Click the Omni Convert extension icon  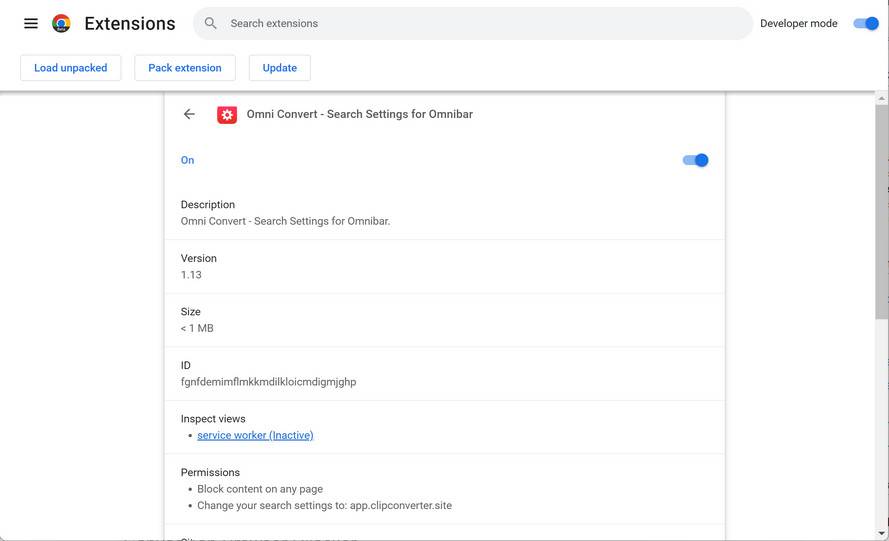(227, 115)
